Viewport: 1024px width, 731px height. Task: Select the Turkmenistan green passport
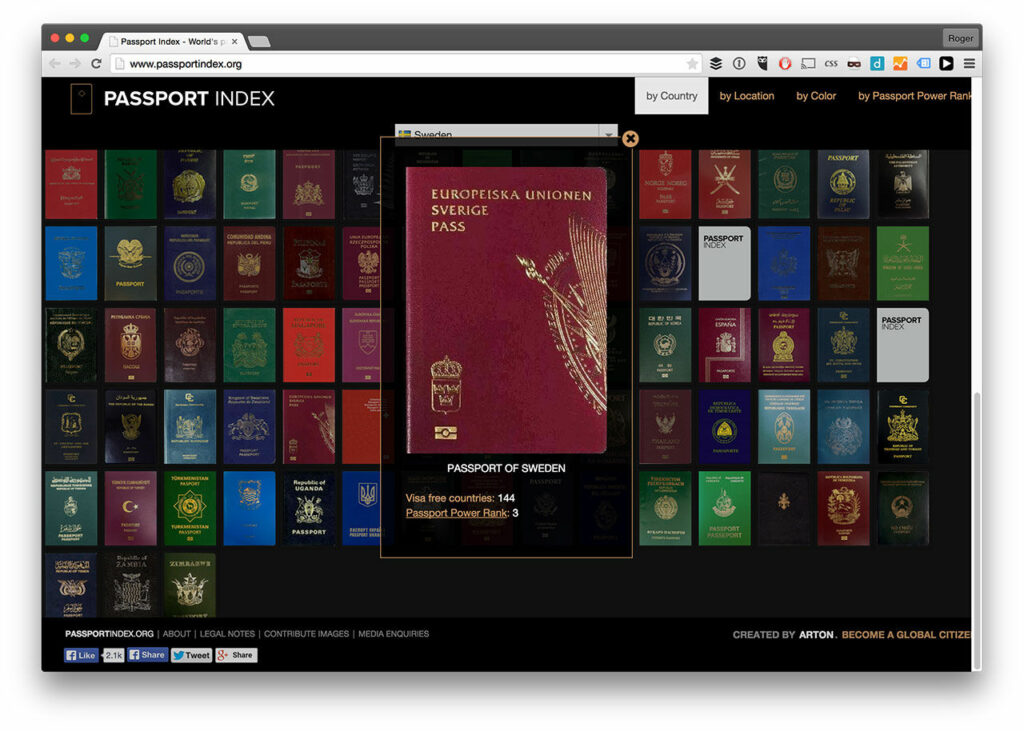189,508
